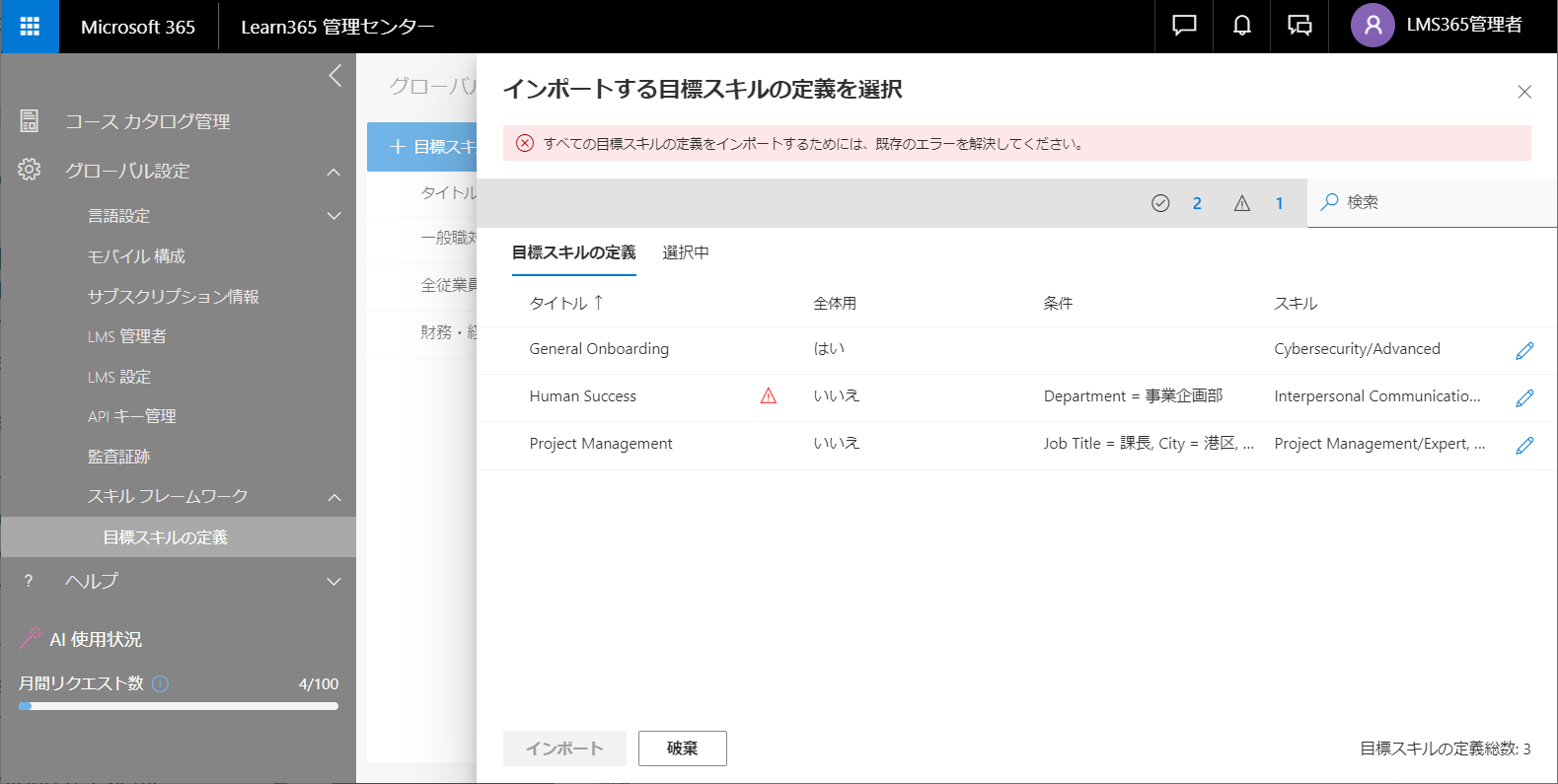Open 監査証跡 in the sidebar
The height and width of the screenshot is (784, 1558).
tap(118, 457)
